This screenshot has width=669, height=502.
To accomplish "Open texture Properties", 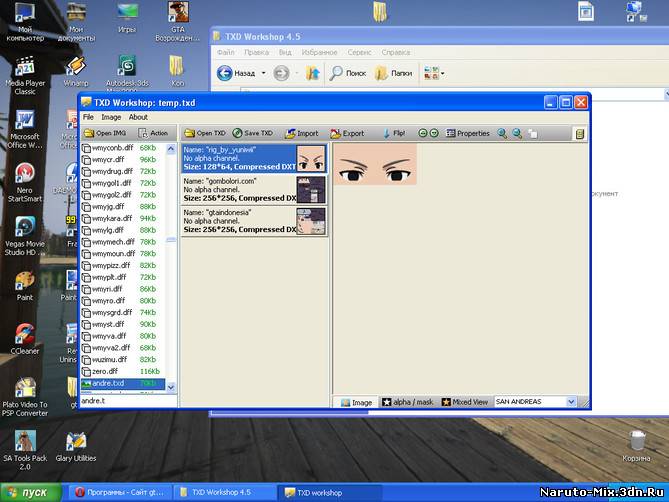I will (x=468, y=133).
